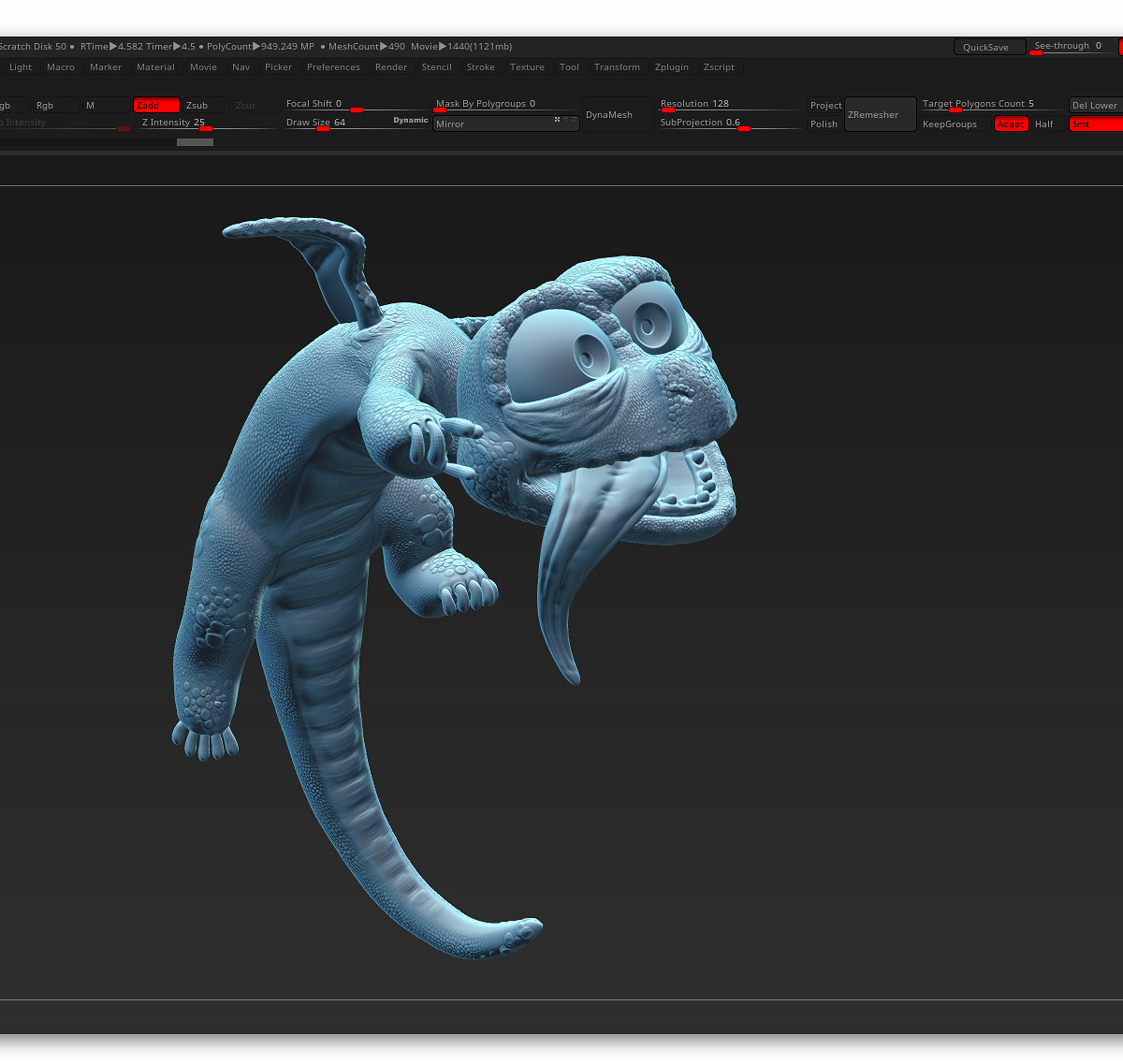Click the QuickSave button

989,47
